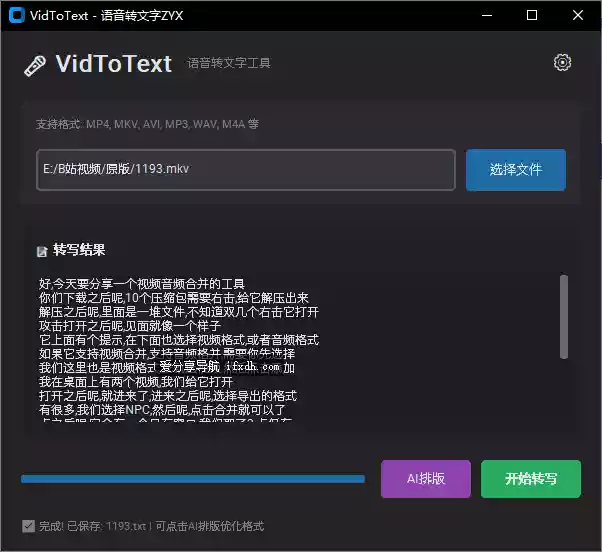Click the purple AI排版 button
The height and width of the screenshot is (552, 602).
point(426,479)
